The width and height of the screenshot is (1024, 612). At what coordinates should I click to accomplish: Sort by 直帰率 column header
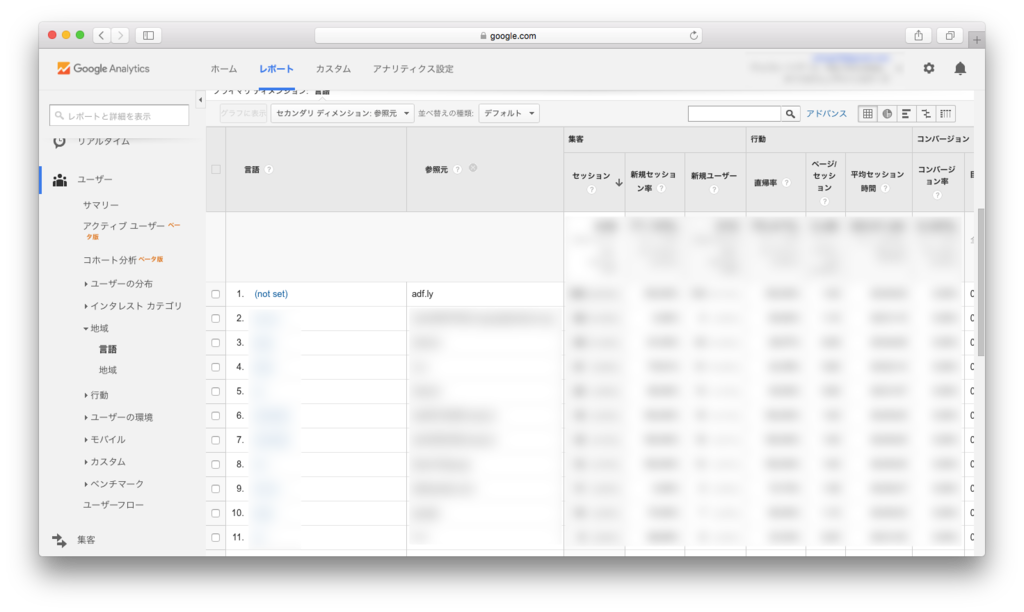tap(765, 183)
